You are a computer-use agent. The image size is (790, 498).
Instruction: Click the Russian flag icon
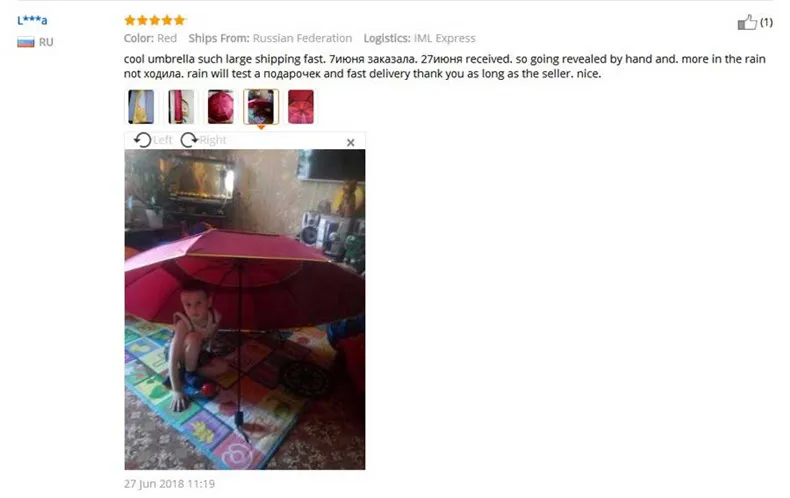tap(26, 42)
